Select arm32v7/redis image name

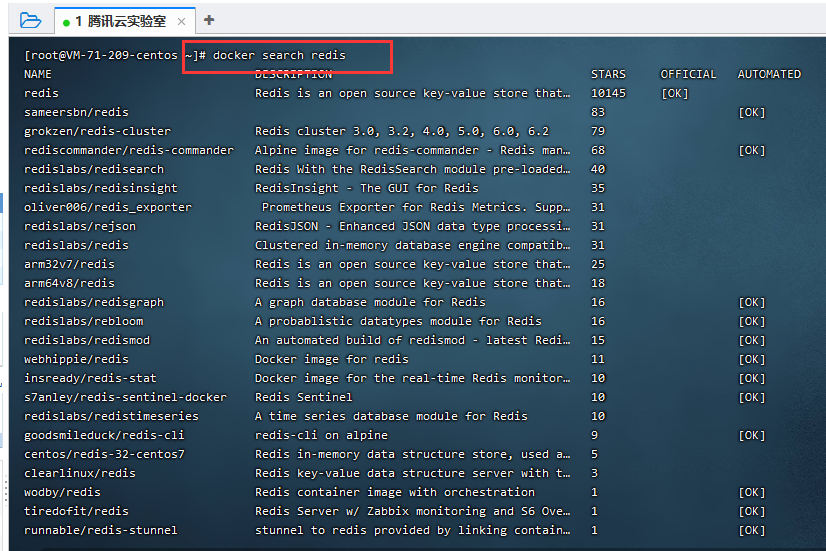(x=70, y=264)
